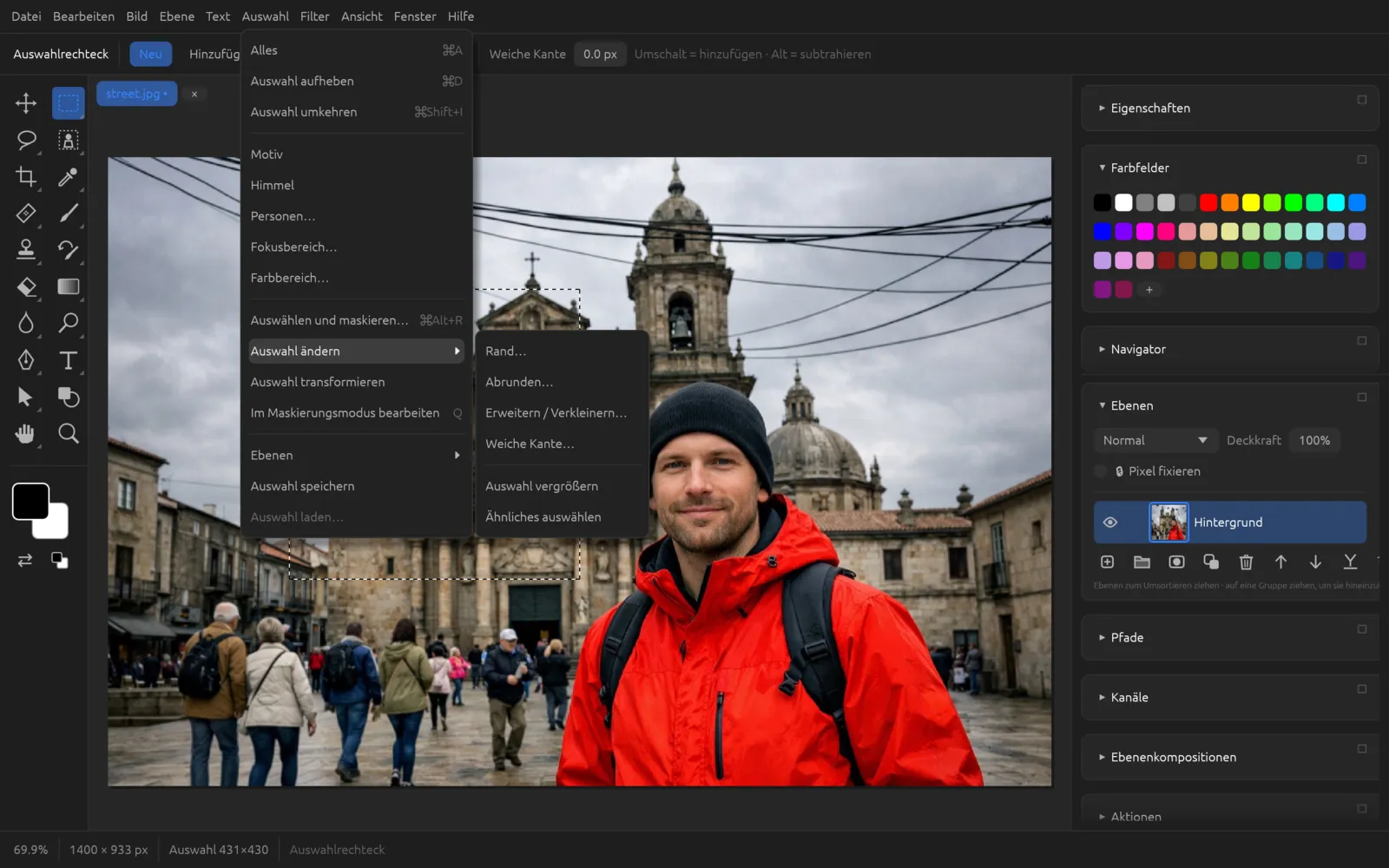Choose the Clone Stamp tool

(x=26, y=250)
